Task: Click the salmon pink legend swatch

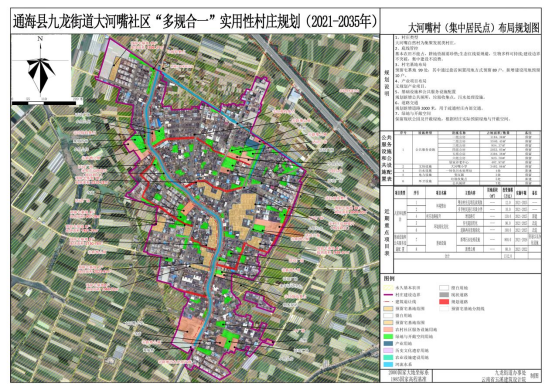Action: [x=388, y=330]
